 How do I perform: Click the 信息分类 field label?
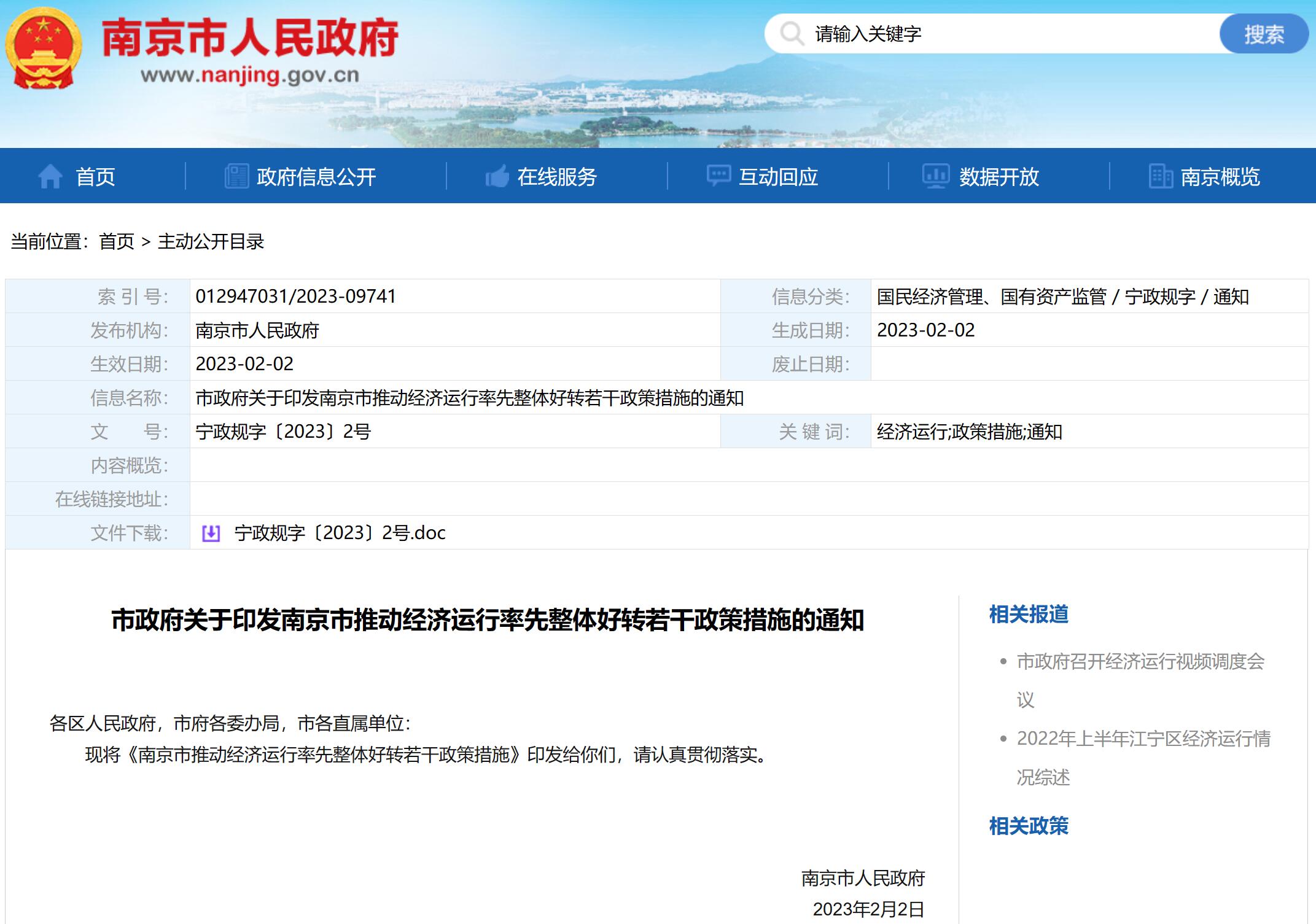tap(811, 297)
